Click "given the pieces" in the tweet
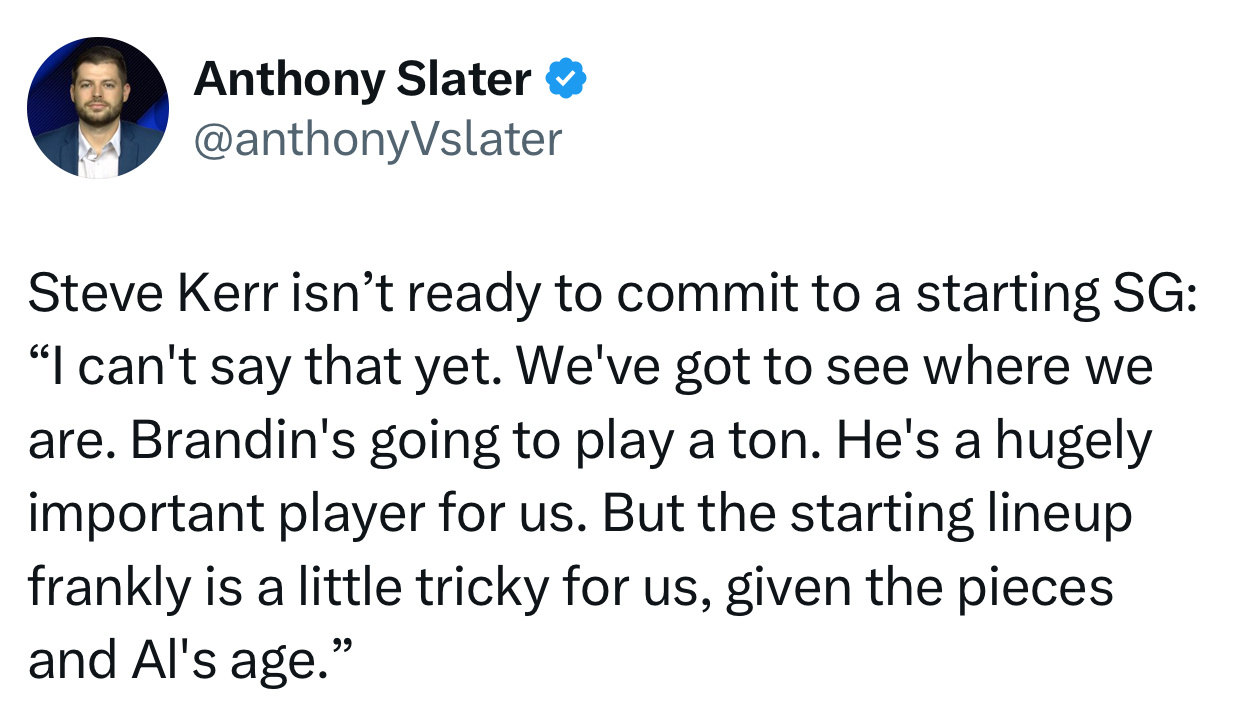This screenshot has width=1242, height=714. click(x=919, y=587)
